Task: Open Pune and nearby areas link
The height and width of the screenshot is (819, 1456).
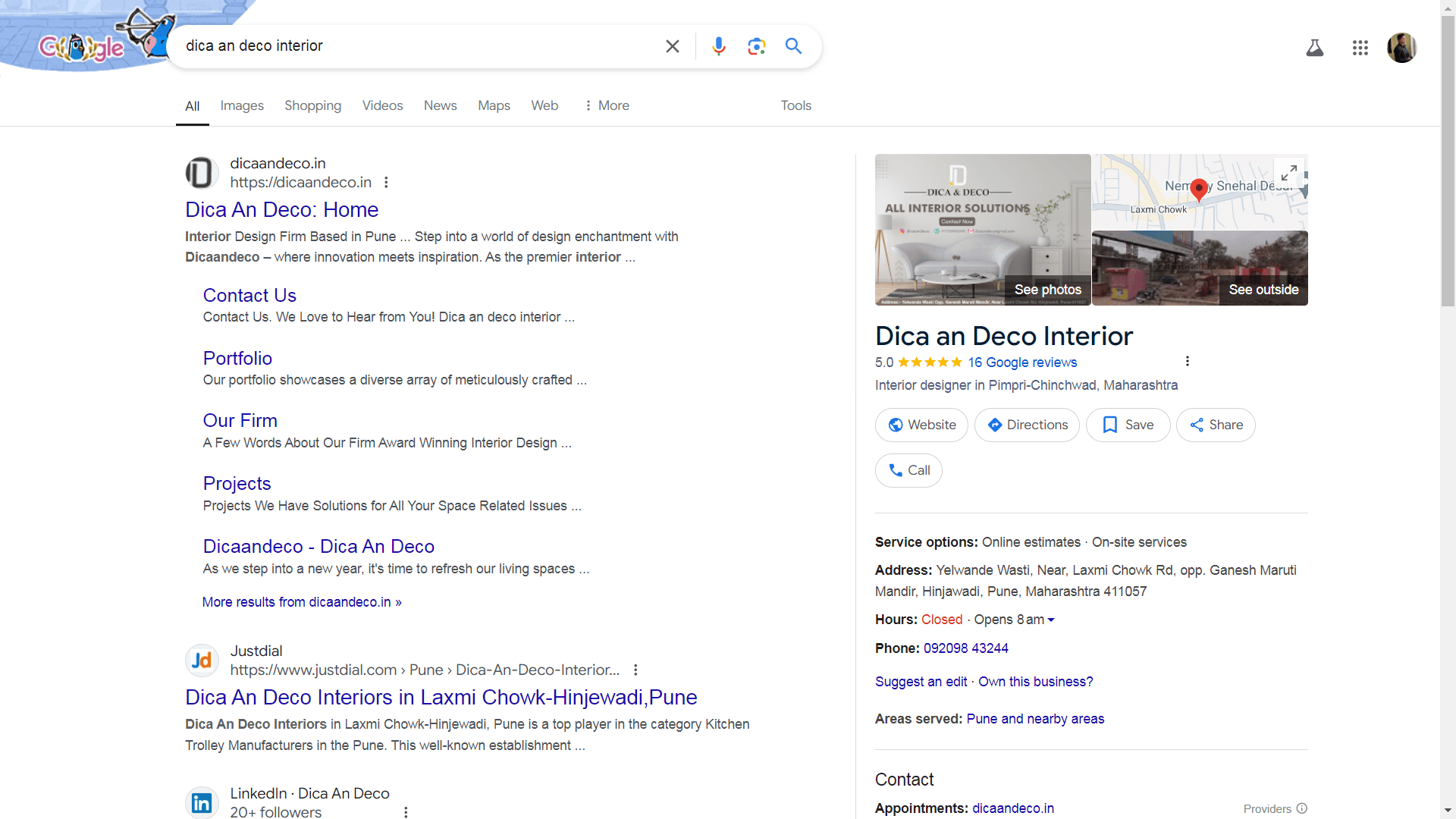Action: [1035, 719]
